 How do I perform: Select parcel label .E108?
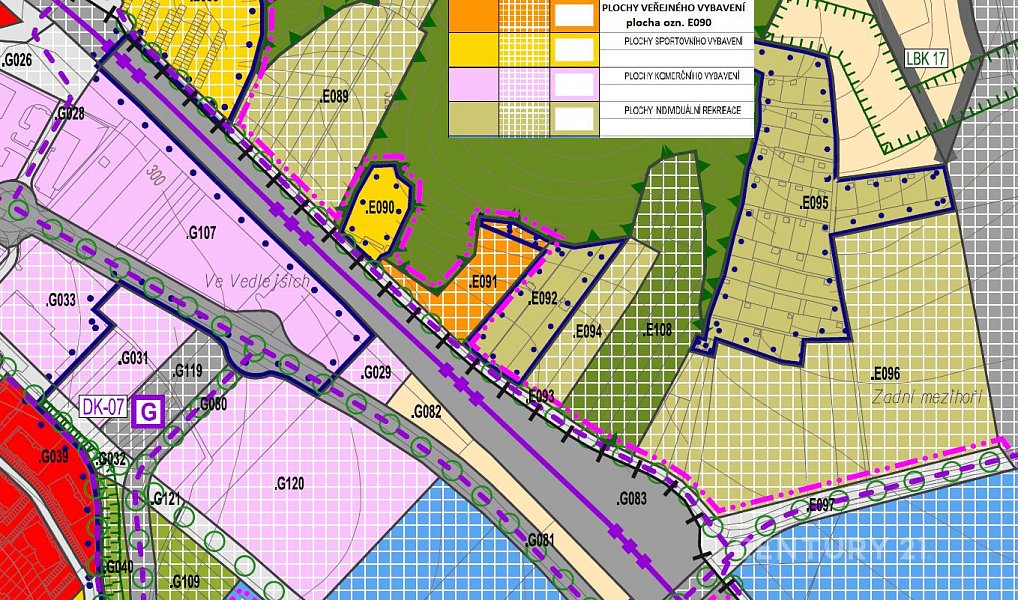pos(657,330)
